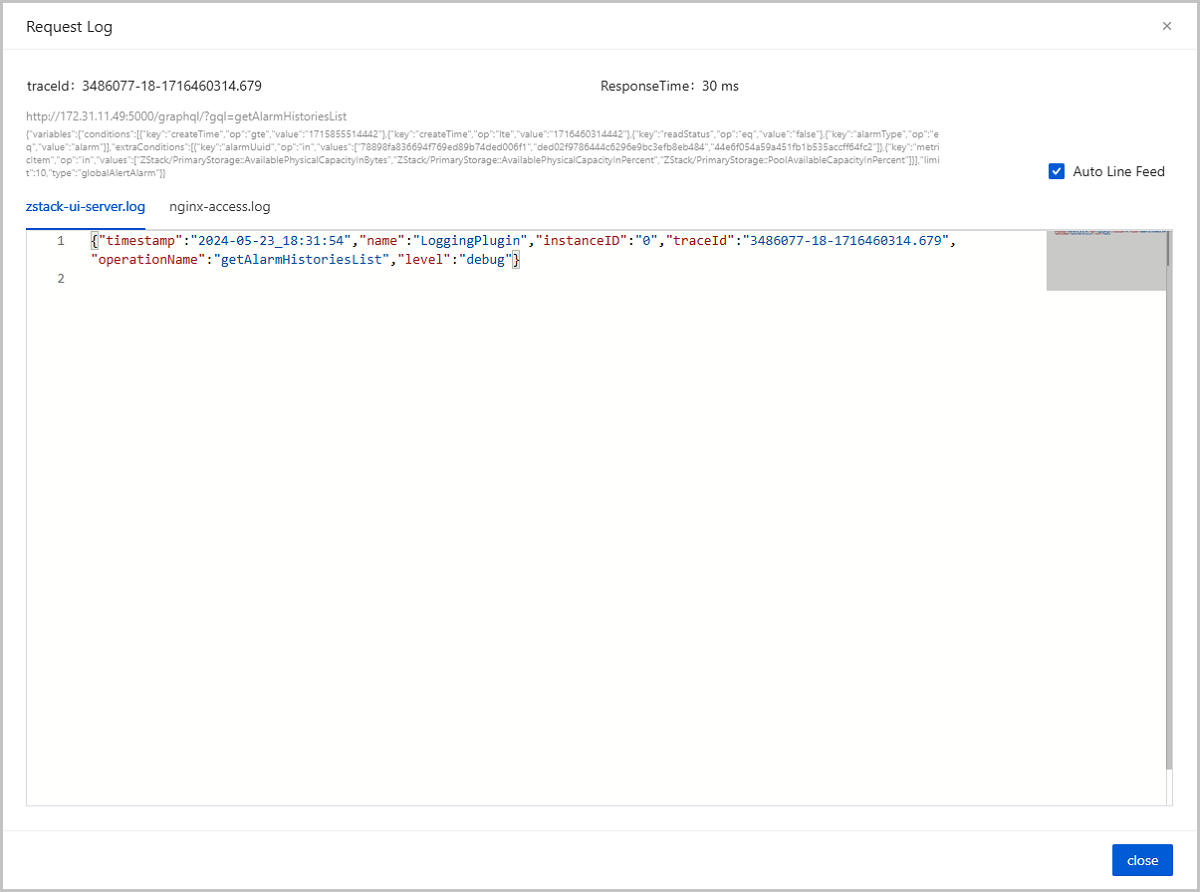Click line number 1 in the gutter
Viewport: 1200px width, 892px height.
[60, 241]
